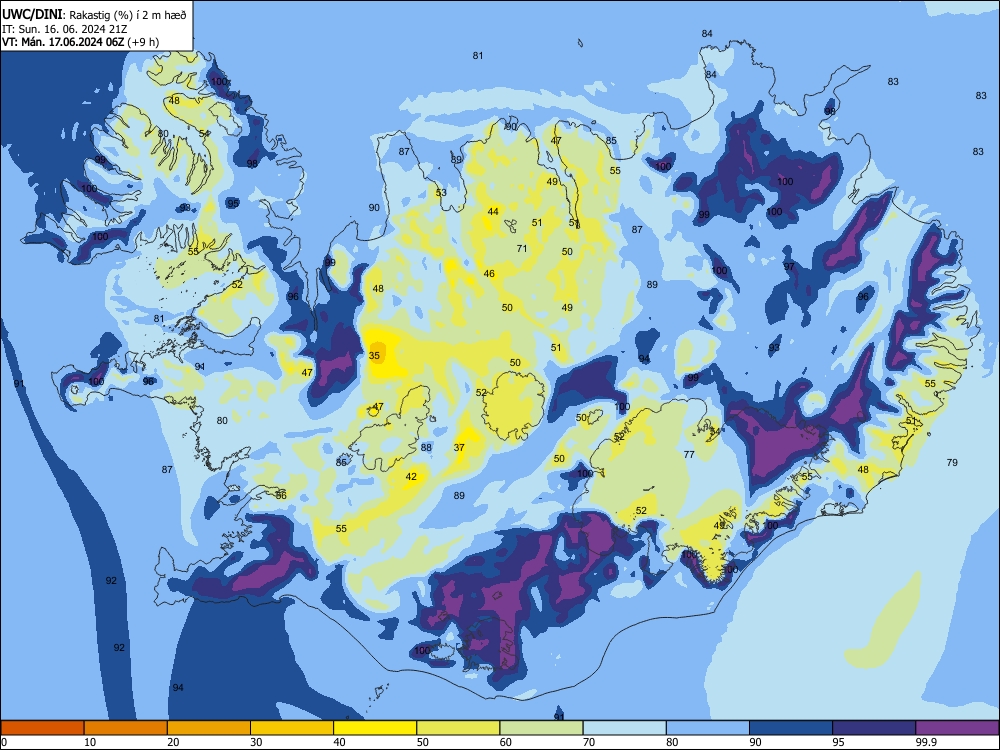Viewport: 1000px width, 750px height.
Task: Pick the 80–90 sky blue legend swatch
Action: 707,728
